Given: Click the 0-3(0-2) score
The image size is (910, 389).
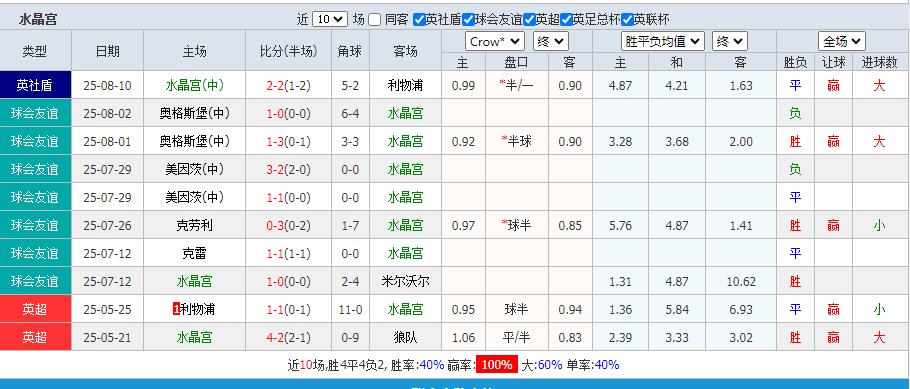Looking at the screenshot, I should tap(288, 225).
